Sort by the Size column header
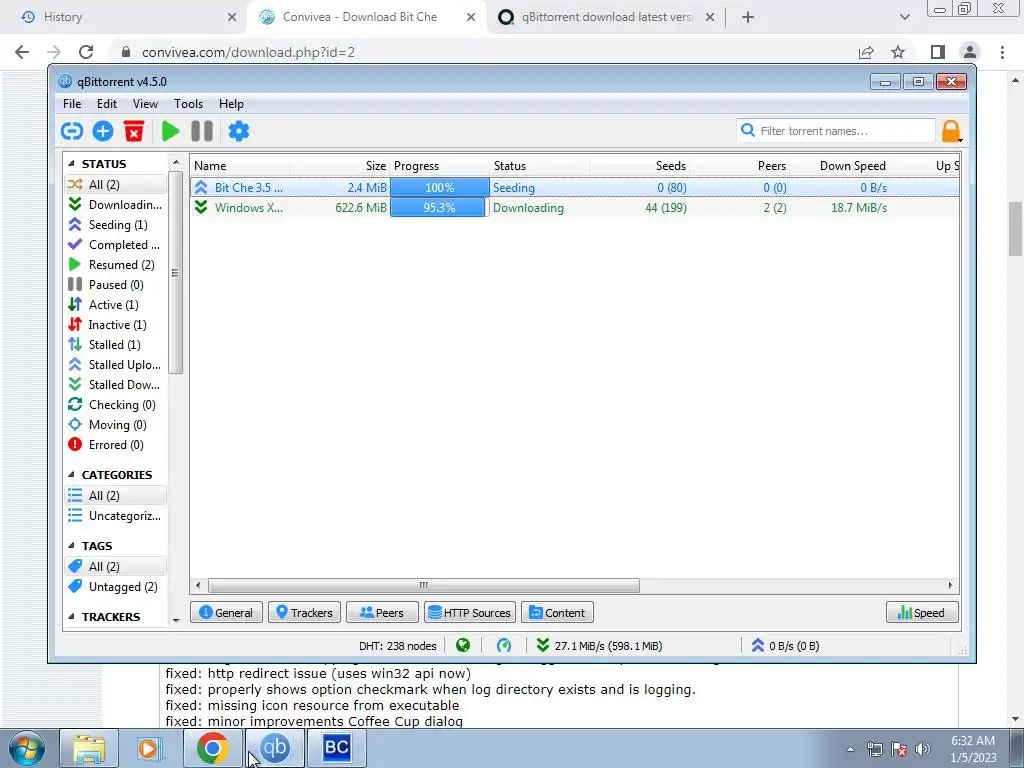This screenshot has width=1024, height=768. pyautogui.click(x=340, y=166)
